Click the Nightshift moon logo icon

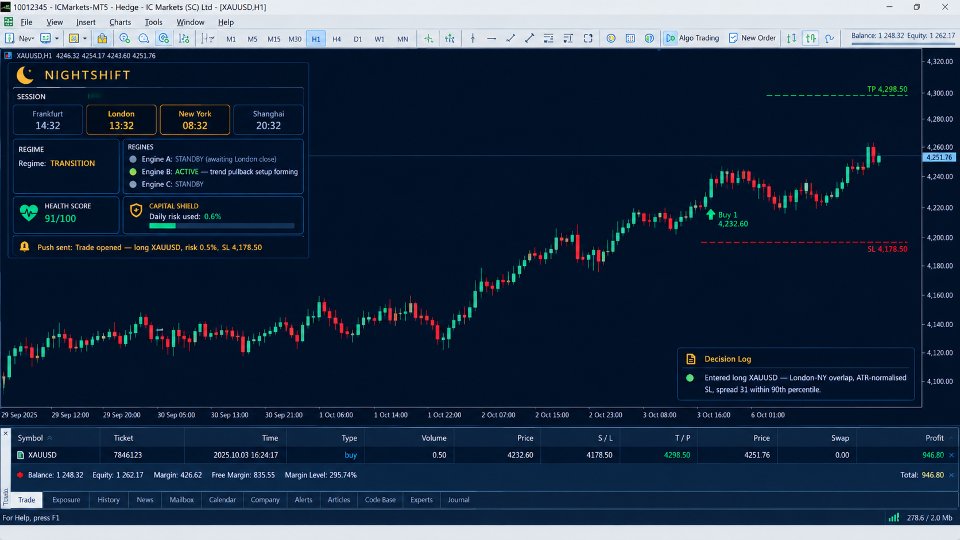tap(25, 75)
